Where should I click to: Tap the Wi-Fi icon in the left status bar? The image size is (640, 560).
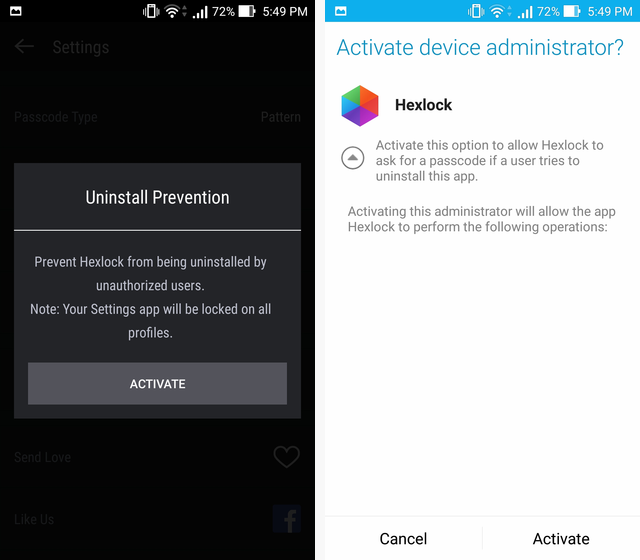click(x=172, y=11)
